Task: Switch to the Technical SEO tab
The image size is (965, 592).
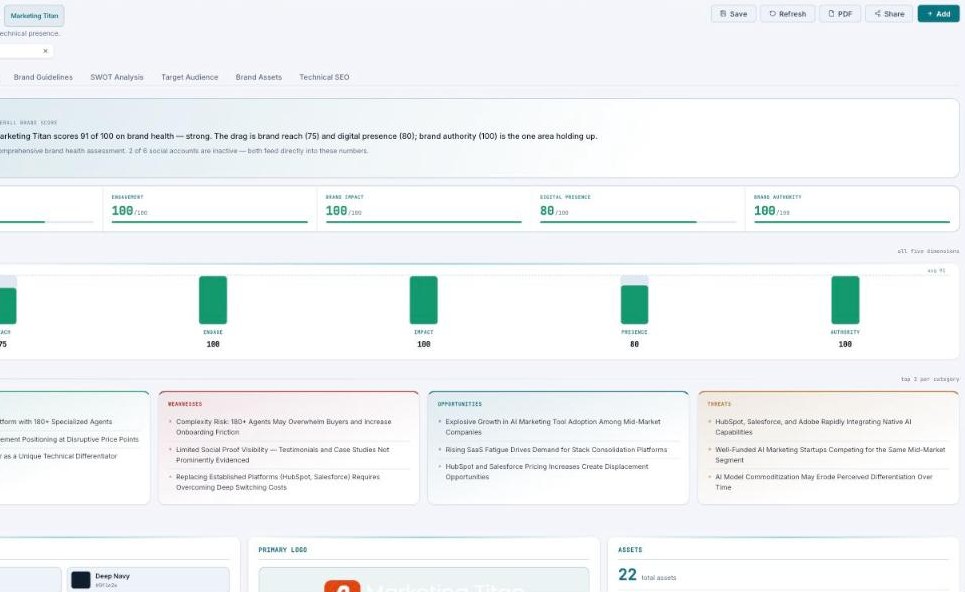Action: 324,77
